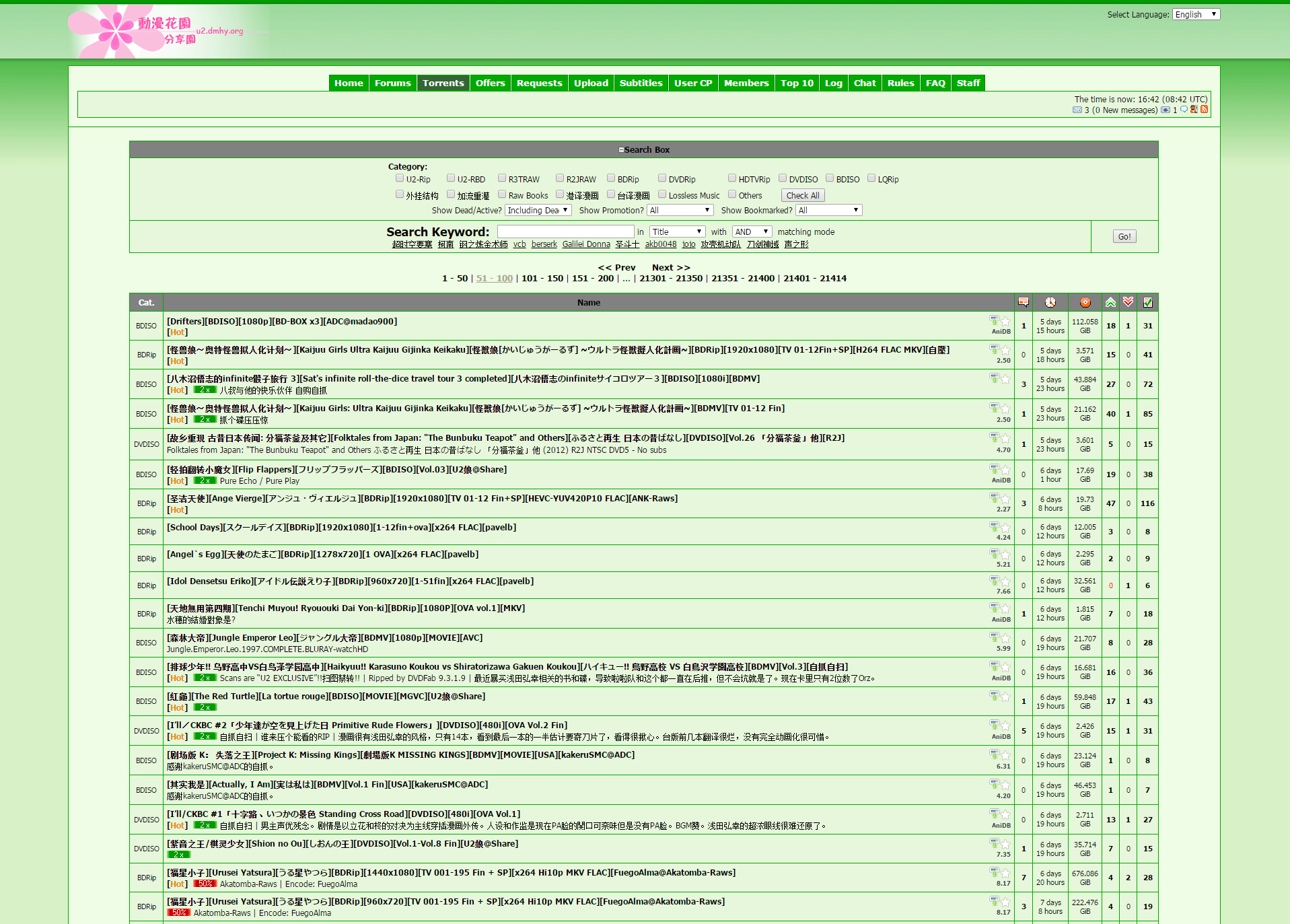Open the inbox envelope icon
The height and width of the screenshot is (924, 1290).
[1077, 110]
